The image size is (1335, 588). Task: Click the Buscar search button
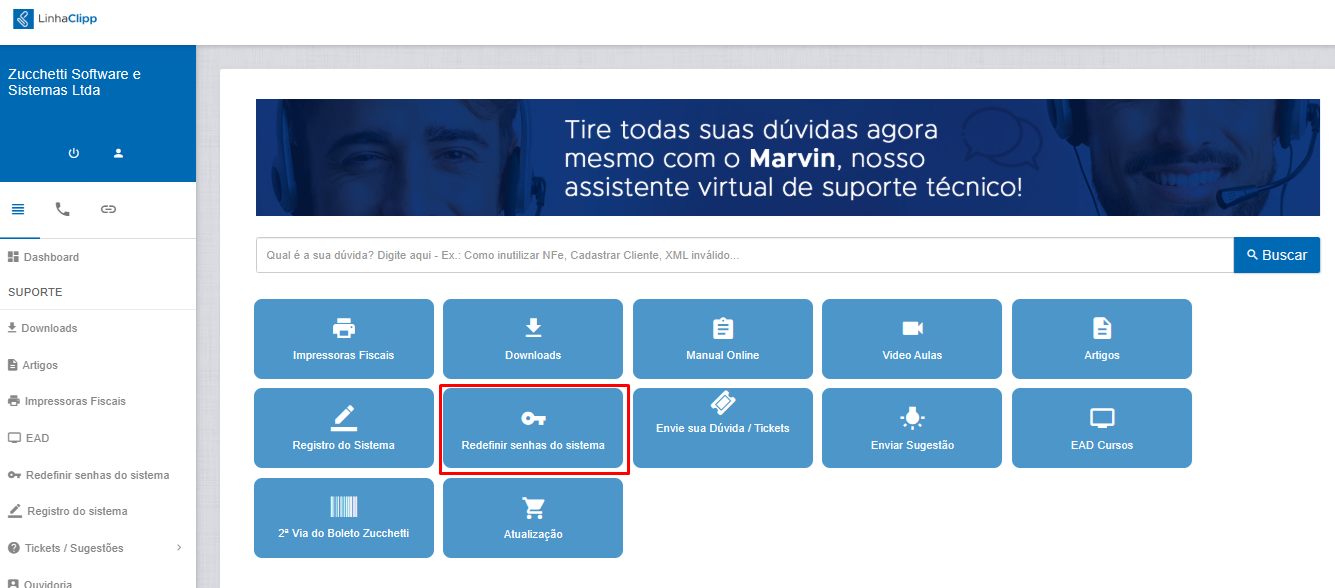coord(1276,255)
